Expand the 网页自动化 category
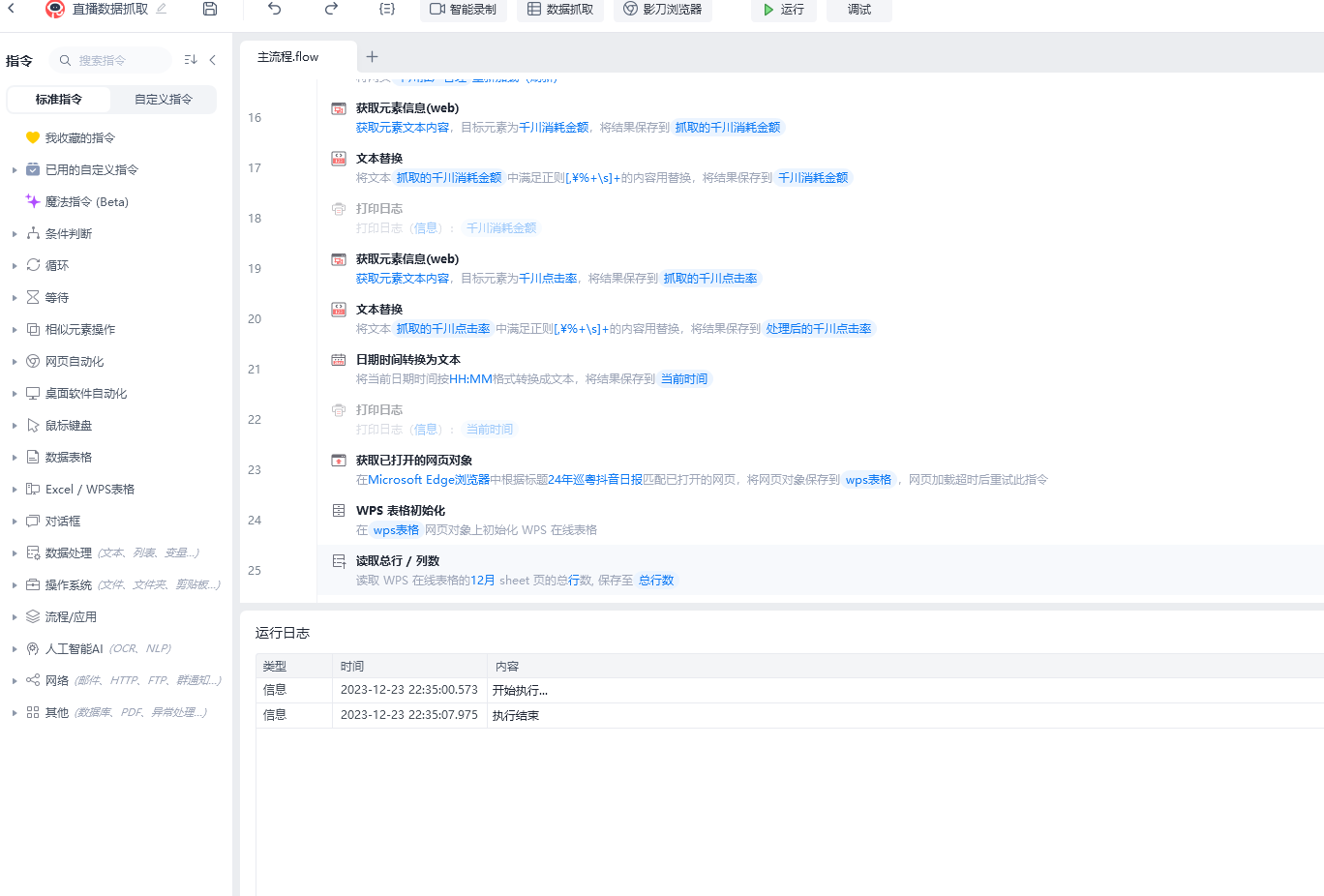Viewport: 1324px width, 896px height. [x=15, y=362]
